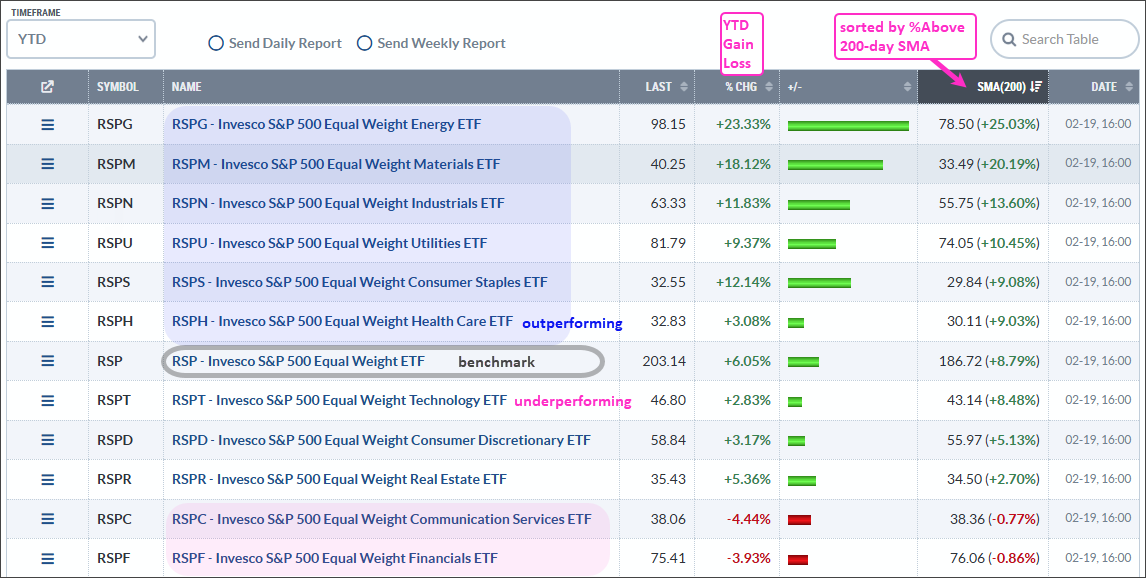1146x578 pixels.
Task: Click the row menu icon beside RSPT
Action: click(x=46, y=400)
